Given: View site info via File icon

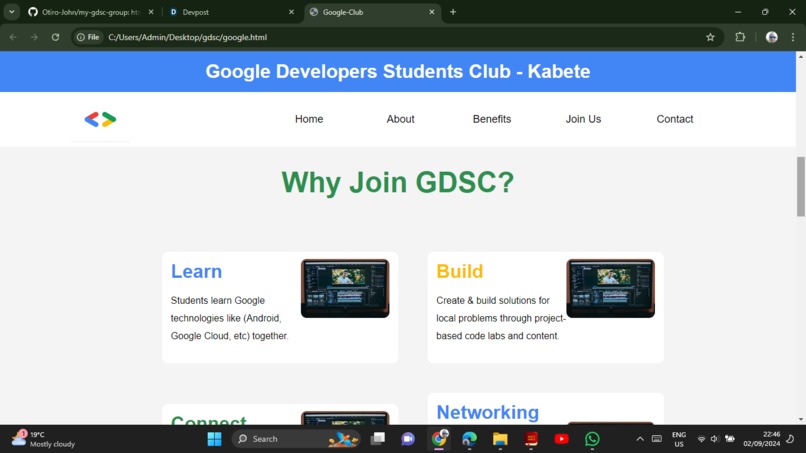Looking at the screenshot, I should click(88, 37).
